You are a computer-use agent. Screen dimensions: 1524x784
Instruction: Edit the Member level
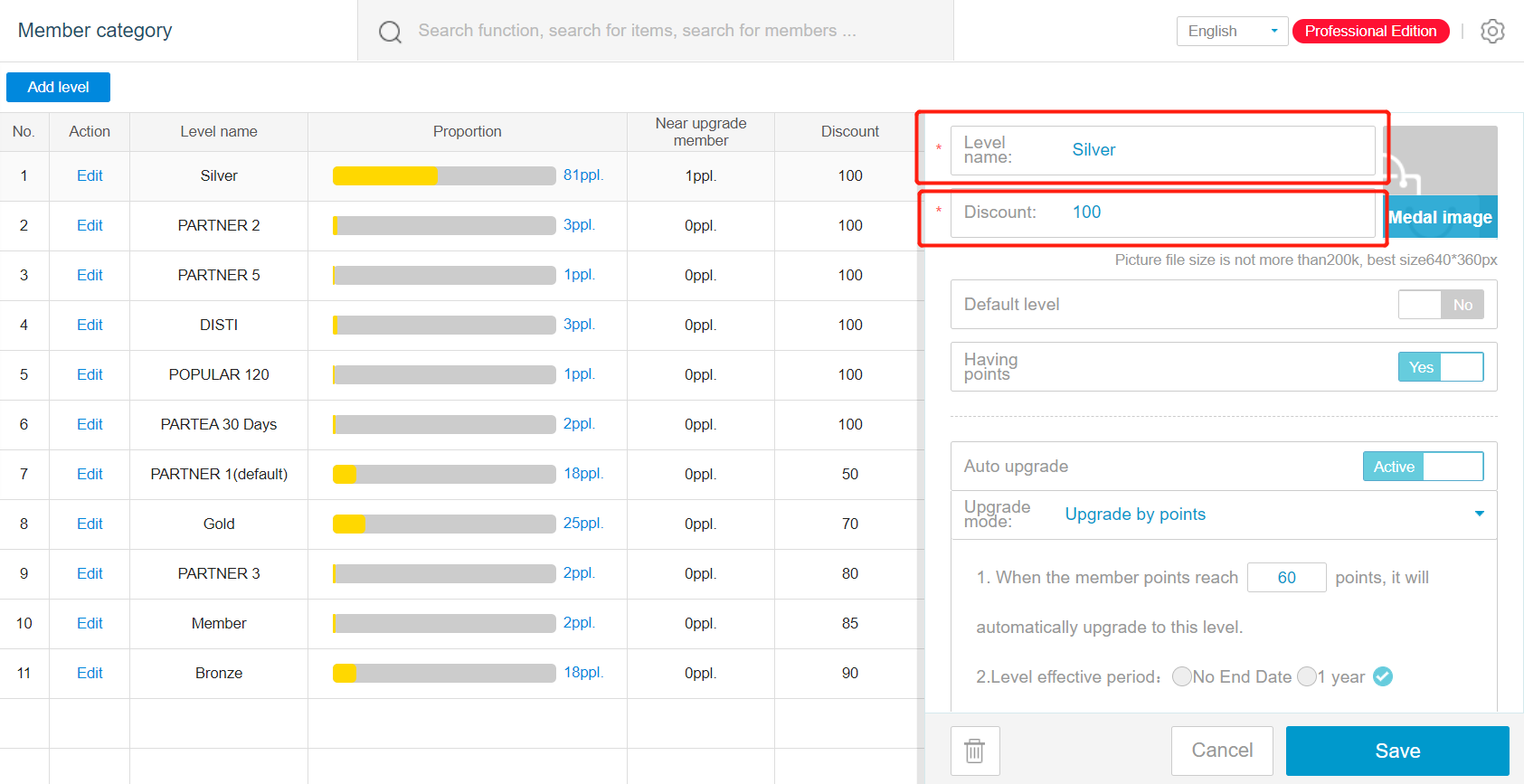(x=90, y=623)
